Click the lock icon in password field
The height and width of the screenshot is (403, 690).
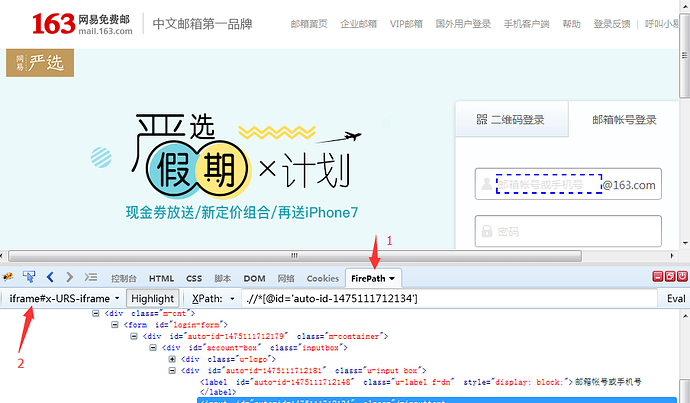[x=487, y=231]
